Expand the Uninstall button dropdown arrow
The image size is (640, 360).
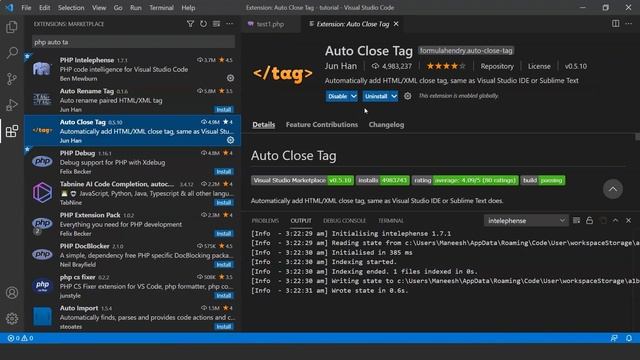pos(394,96)
